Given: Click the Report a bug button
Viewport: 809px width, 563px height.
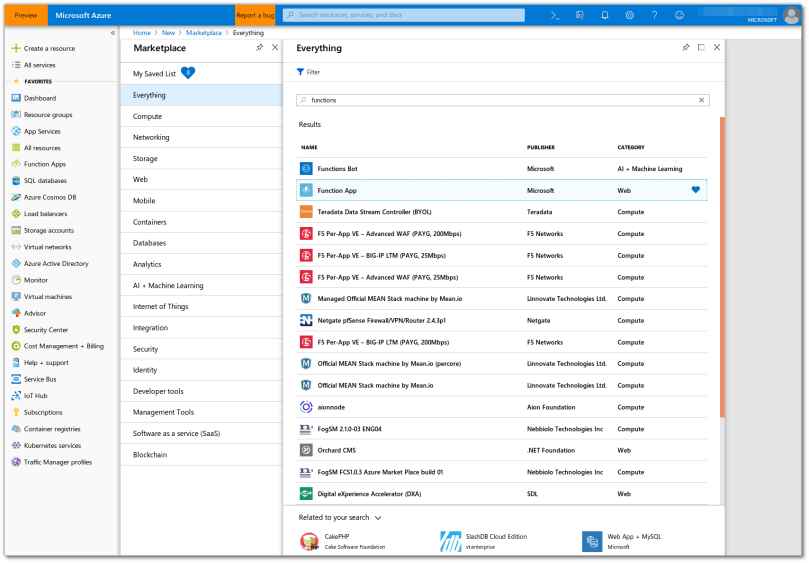Looking at the screenshot, I should point(255,15).
